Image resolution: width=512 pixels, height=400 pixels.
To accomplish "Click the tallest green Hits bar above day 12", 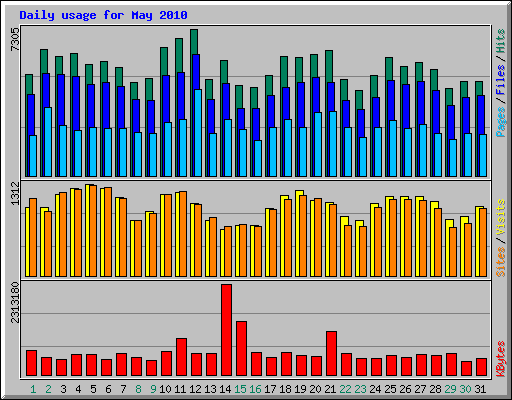I will point(194,42).
